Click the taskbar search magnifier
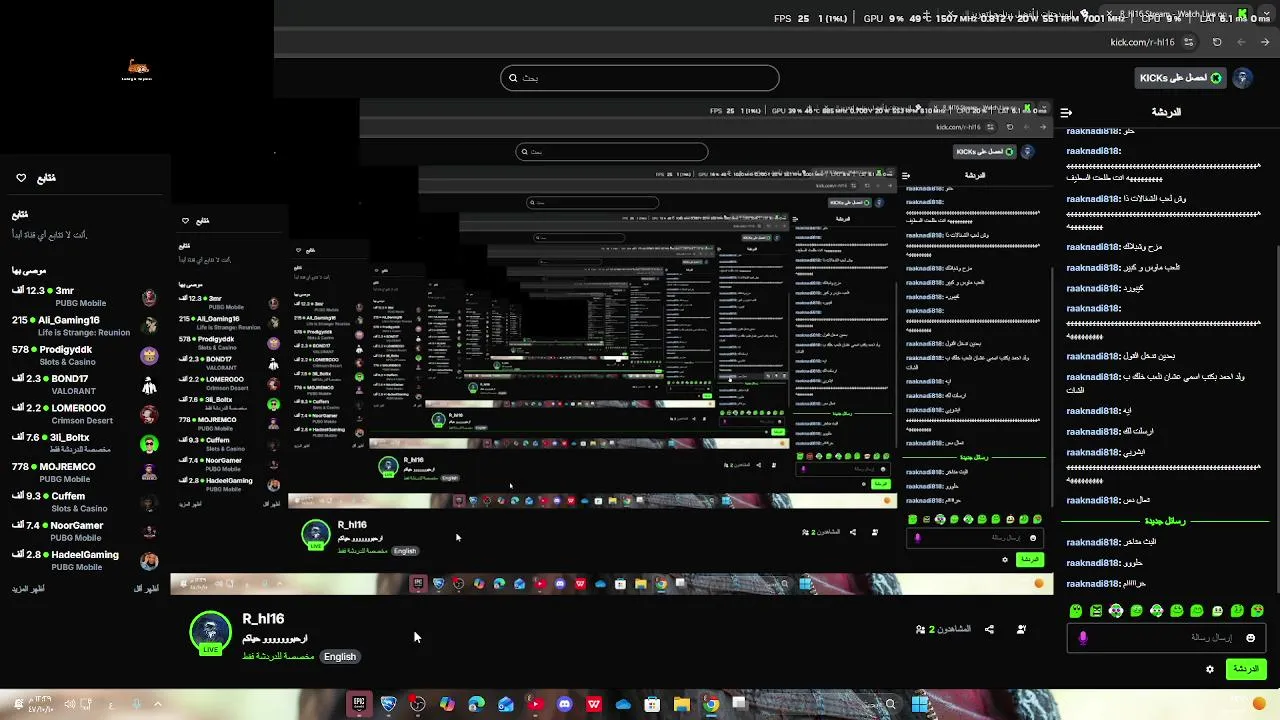The width and height of the screenshot is (1280, 720). [890, 704]
